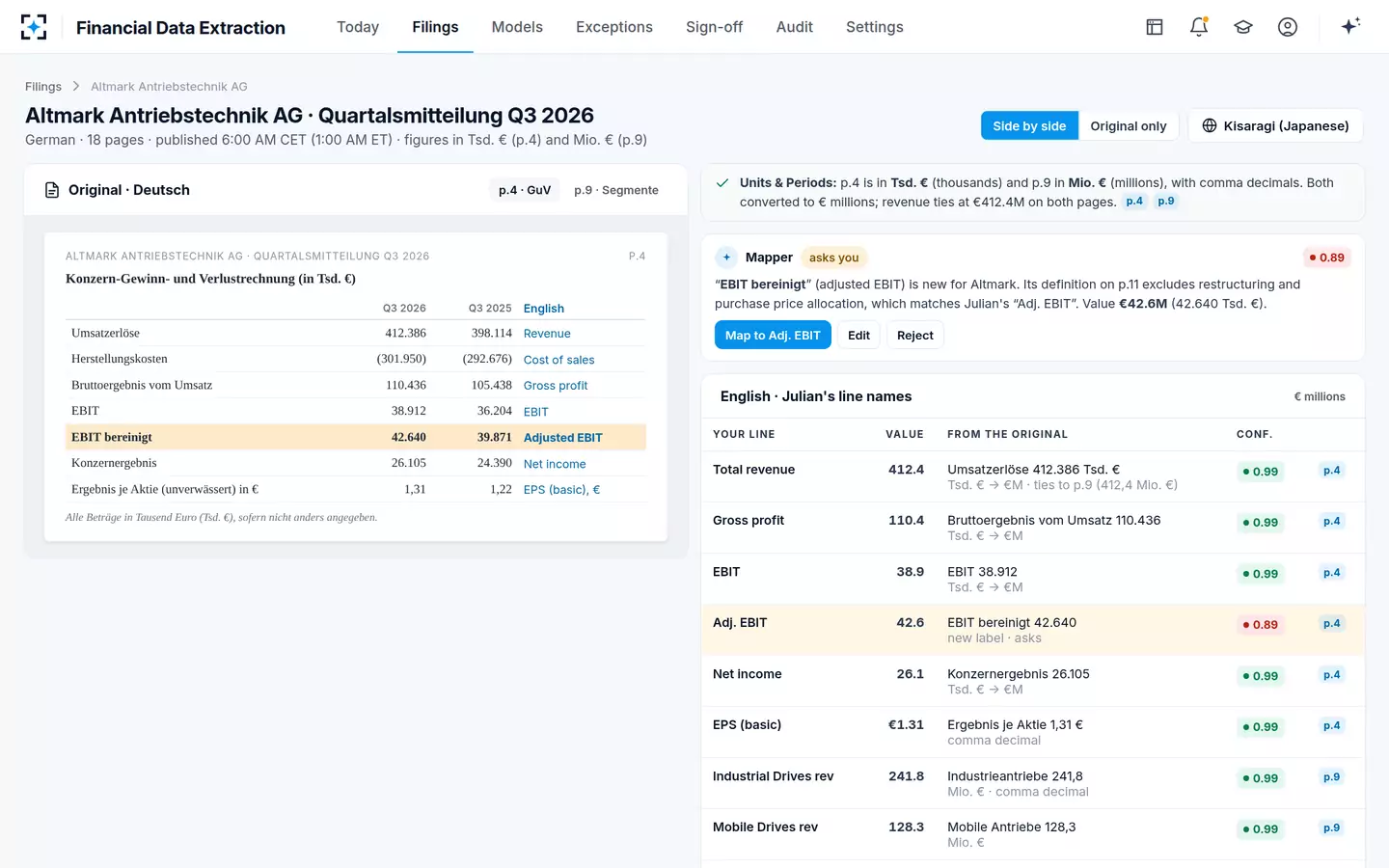
Task: Click the English column header in original
Action: [x=544, y=309]
